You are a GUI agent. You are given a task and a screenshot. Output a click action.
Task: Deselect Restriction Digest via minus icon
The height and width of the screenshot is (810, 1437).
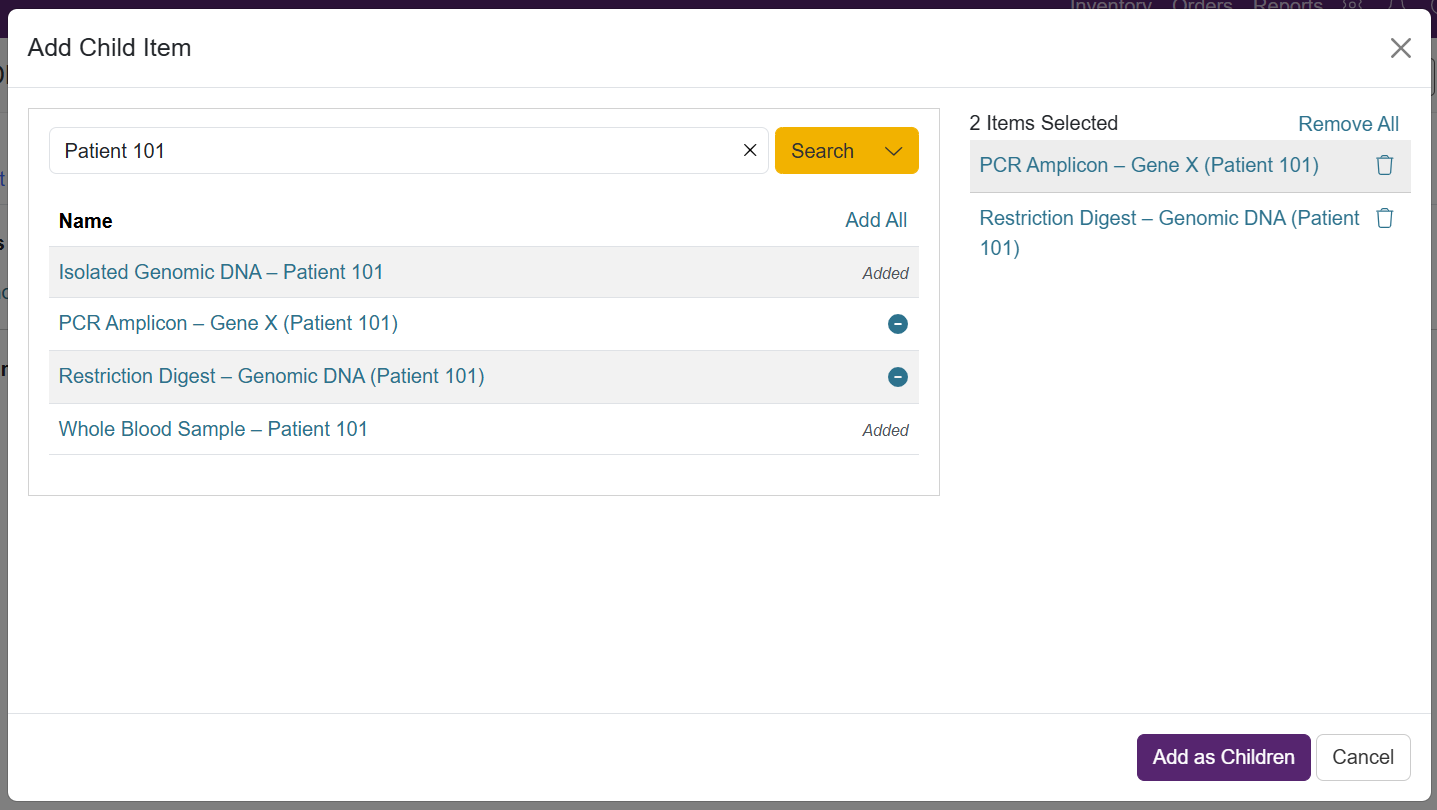[897, 377]
